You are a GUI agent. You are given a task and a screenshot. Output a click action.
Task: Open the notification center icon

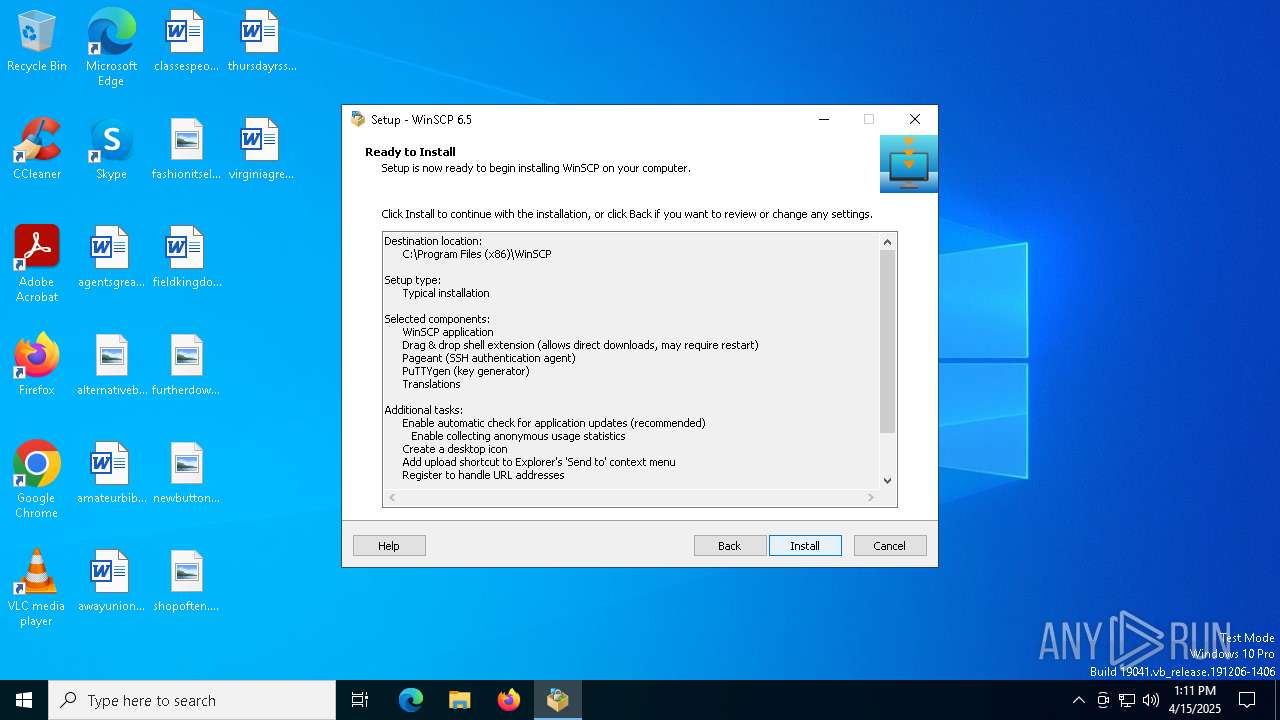pyautogui.click(x=1247, y=700)
